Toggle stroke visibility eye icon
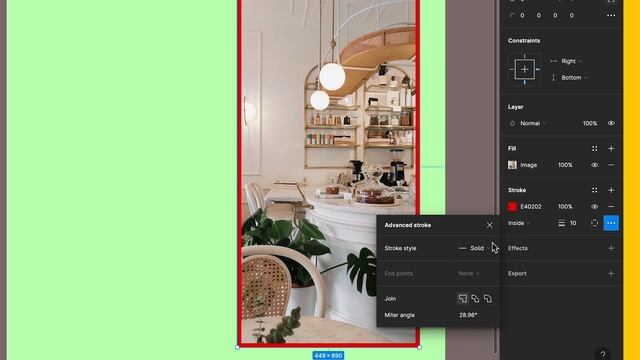The image size is (640, 360). pos(594,207)
